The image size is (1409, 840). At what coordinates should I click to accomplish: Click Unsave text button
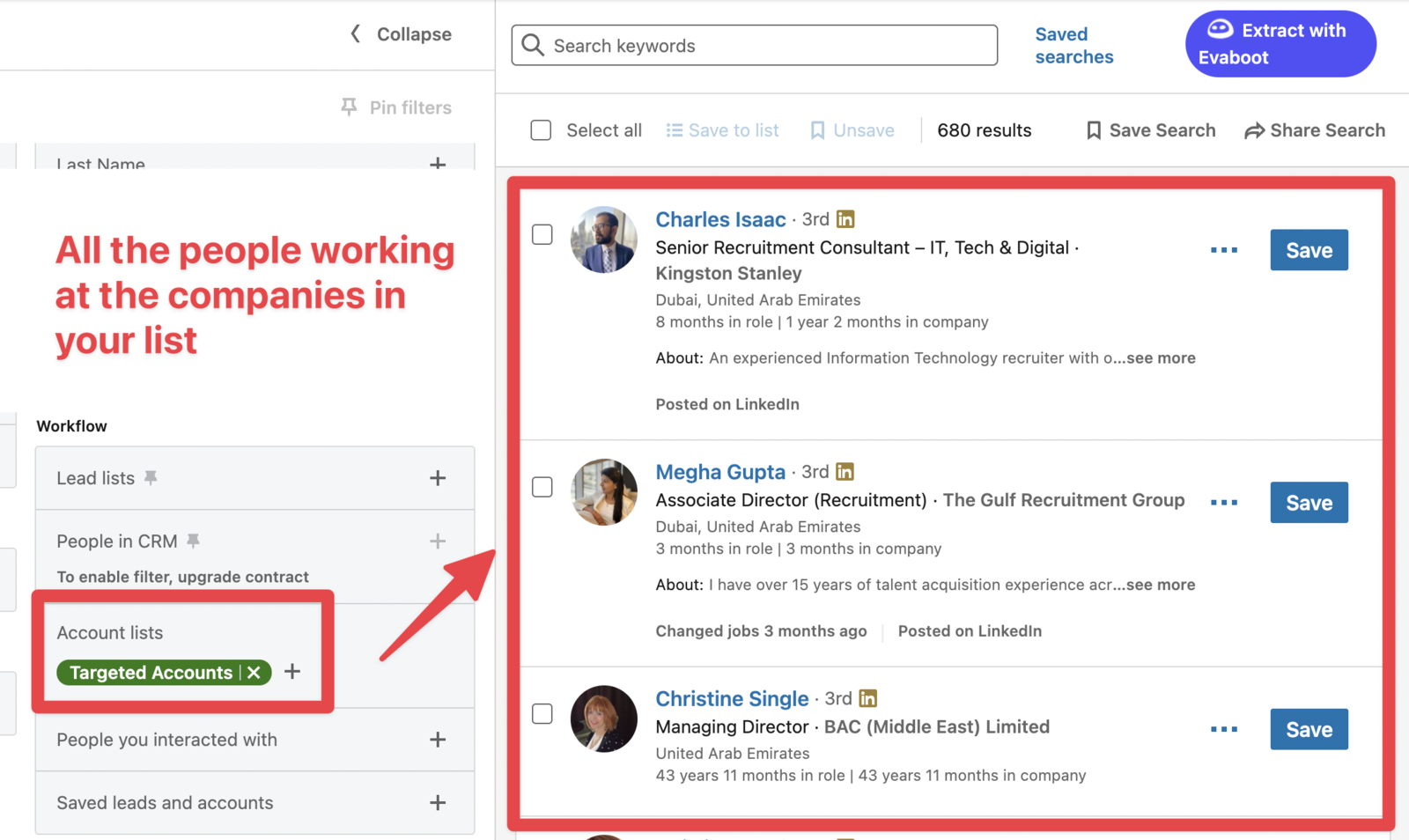[x=863, y=130]
